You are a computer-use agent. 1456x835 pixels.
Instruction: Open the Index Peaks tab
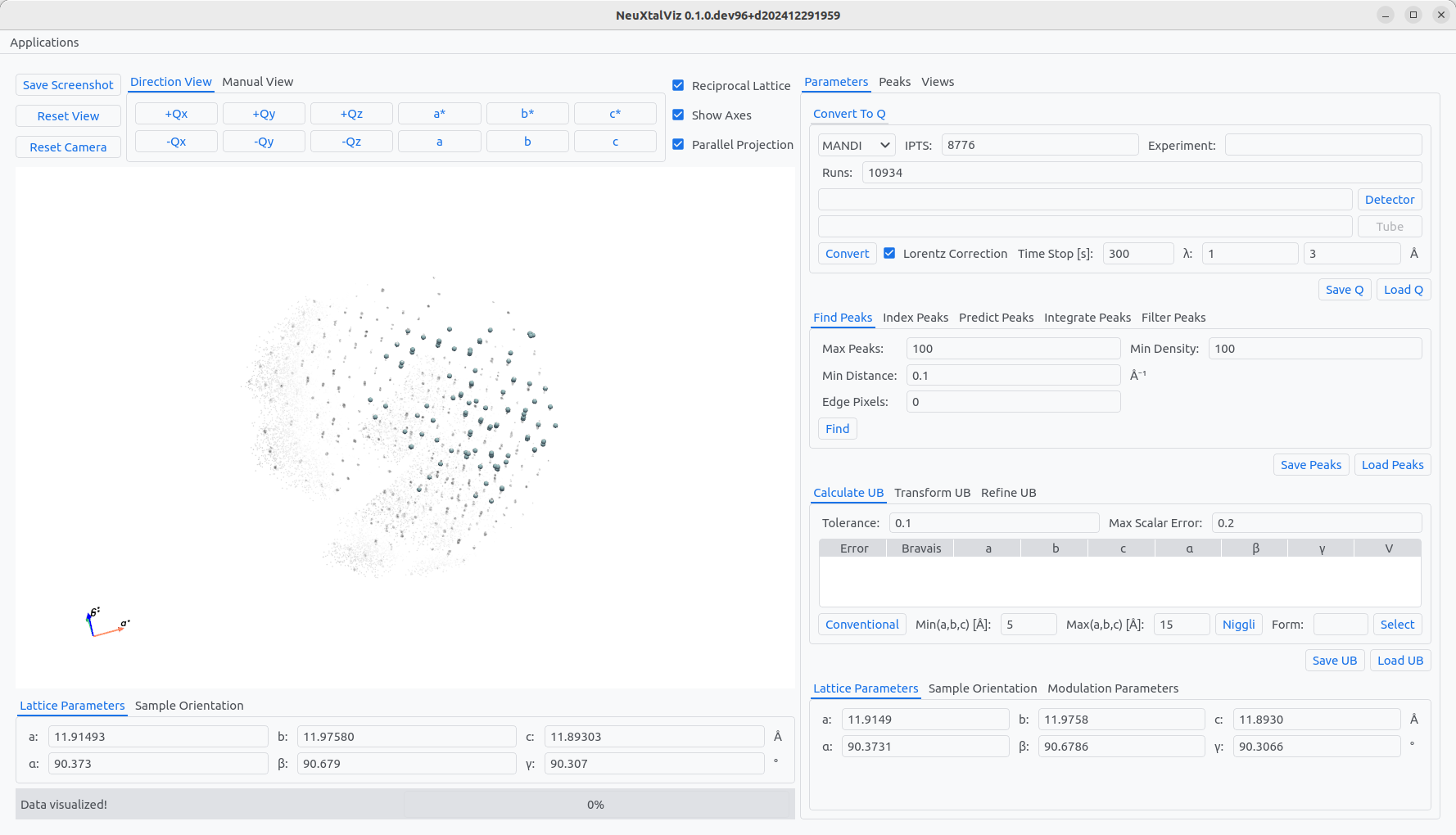[915, 318]
